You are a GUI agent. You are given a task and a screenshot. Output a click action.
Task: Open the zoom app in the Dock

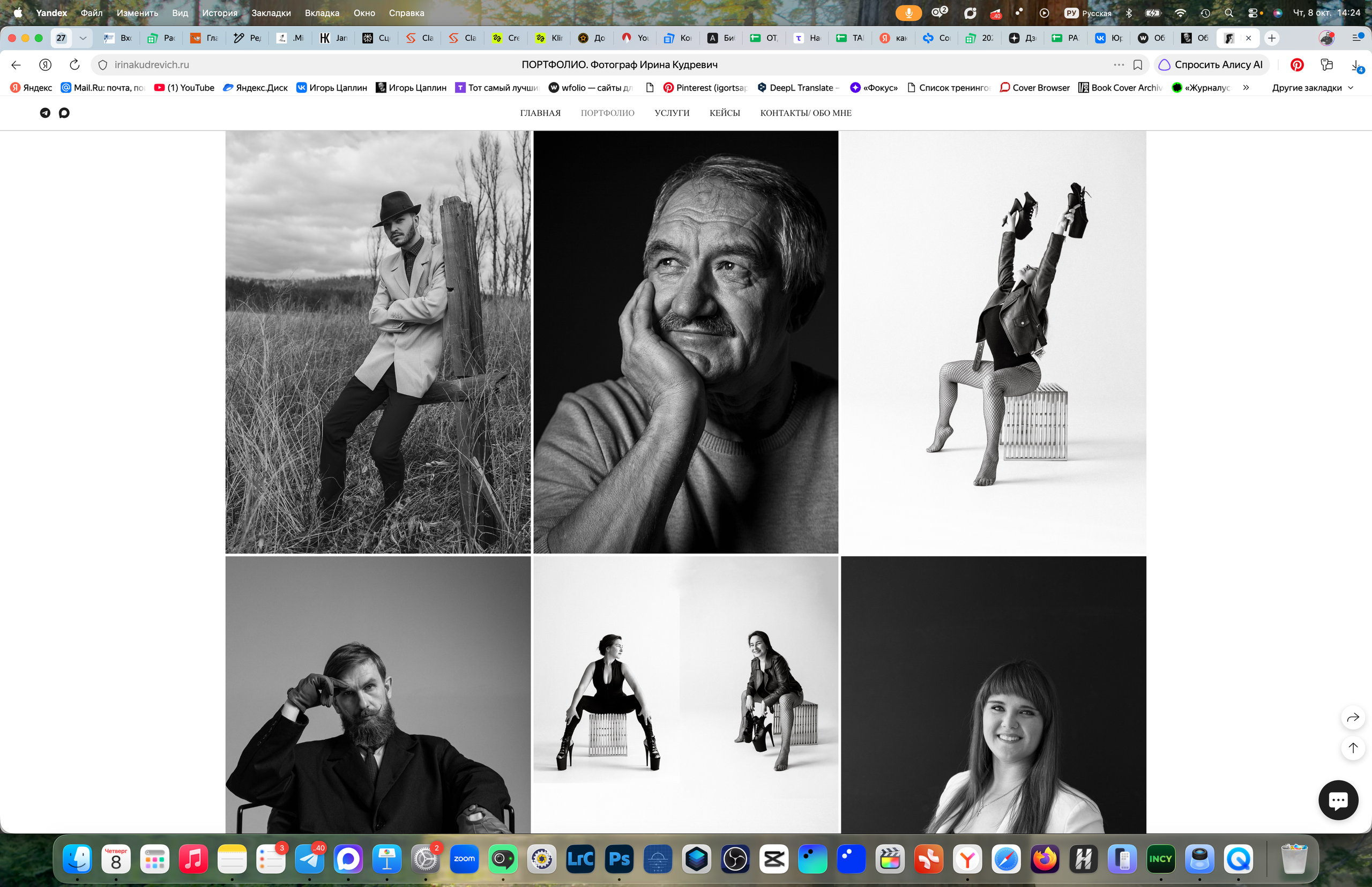(464, 859)
